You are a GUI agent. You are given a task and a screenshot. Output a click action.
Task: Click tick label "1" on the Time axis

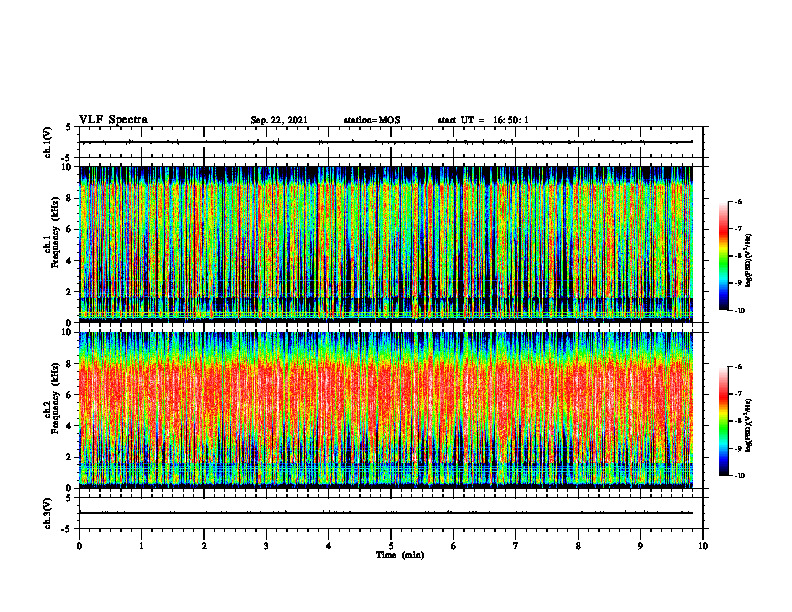(x=141, y=546)
